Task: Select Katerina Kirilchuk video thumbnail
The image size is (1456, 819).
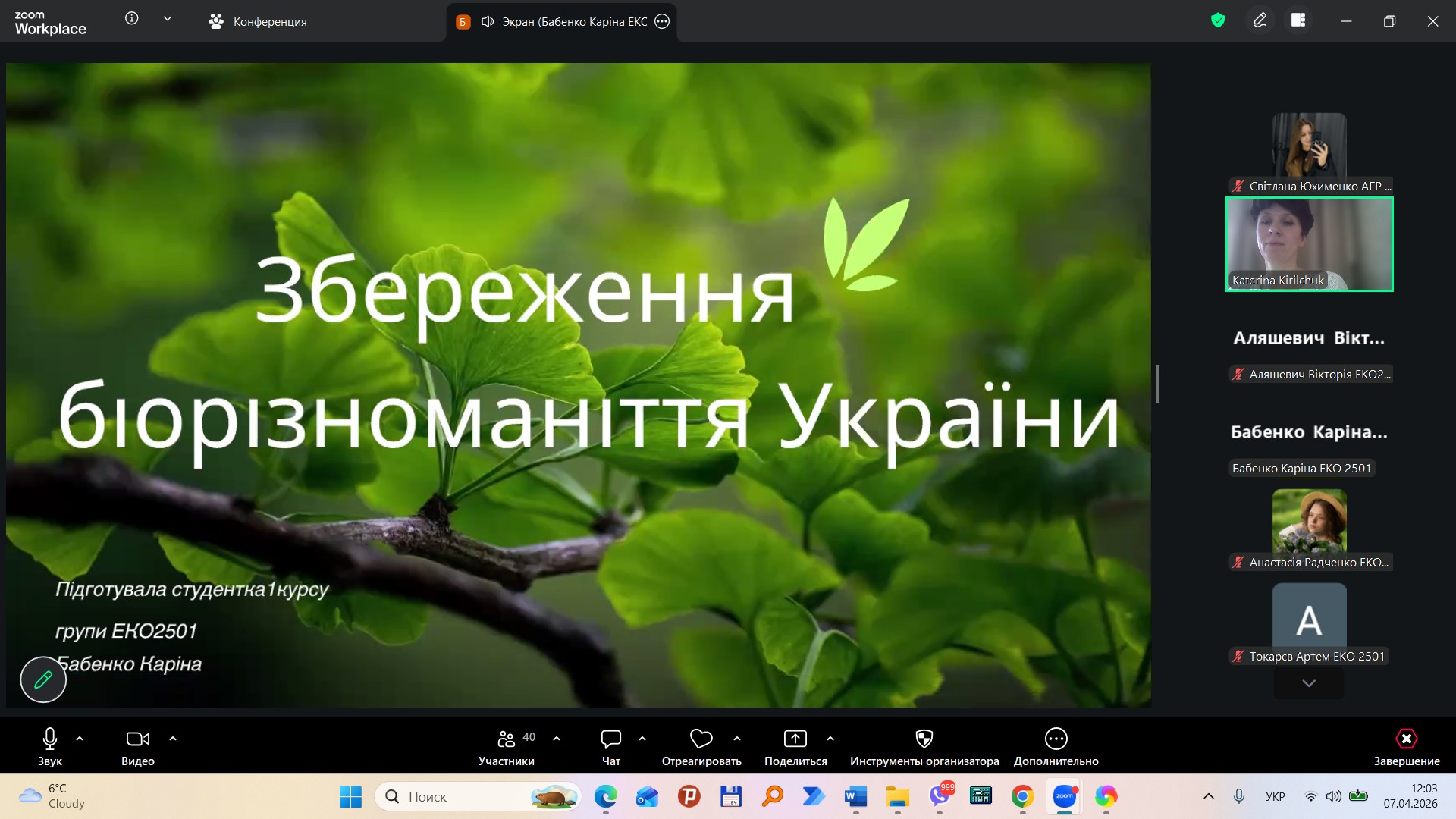Action: [x=1309, y=244]
